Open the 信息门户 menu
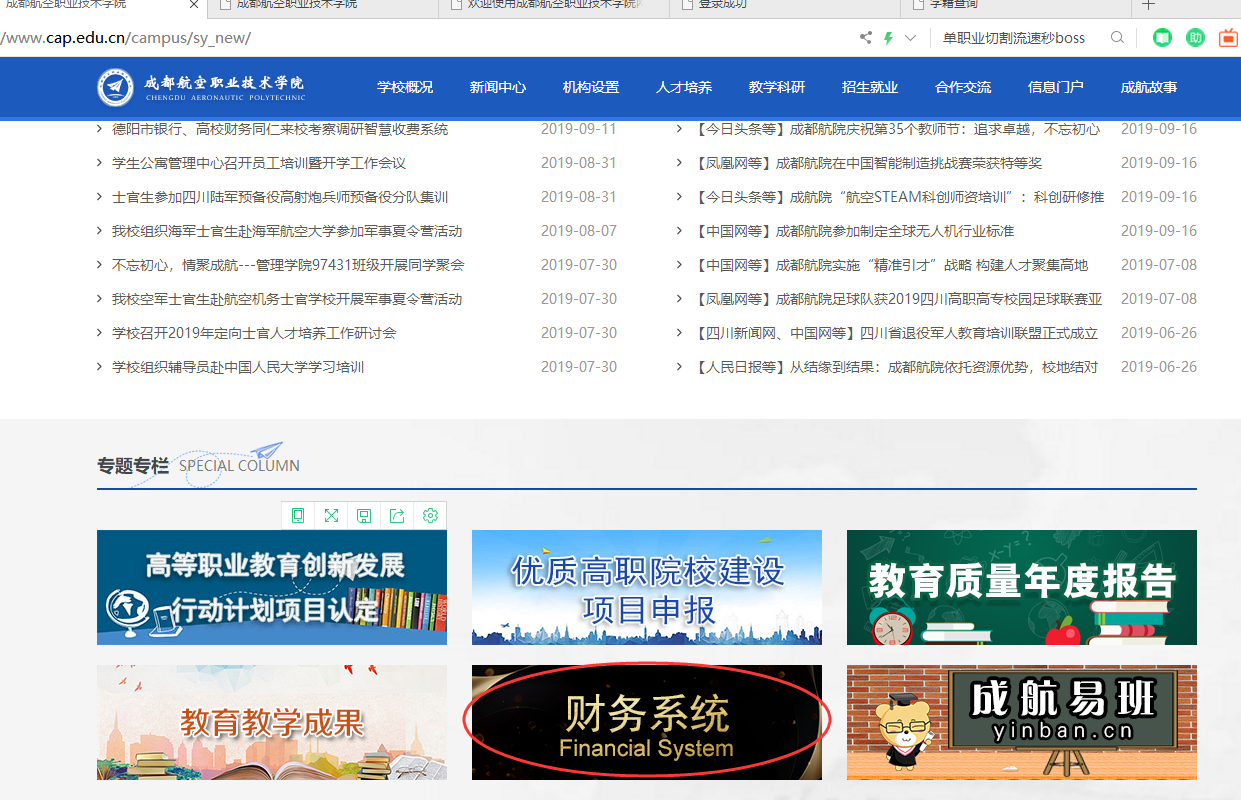Screen dimensions: 1241x800 pos(1056,87)
